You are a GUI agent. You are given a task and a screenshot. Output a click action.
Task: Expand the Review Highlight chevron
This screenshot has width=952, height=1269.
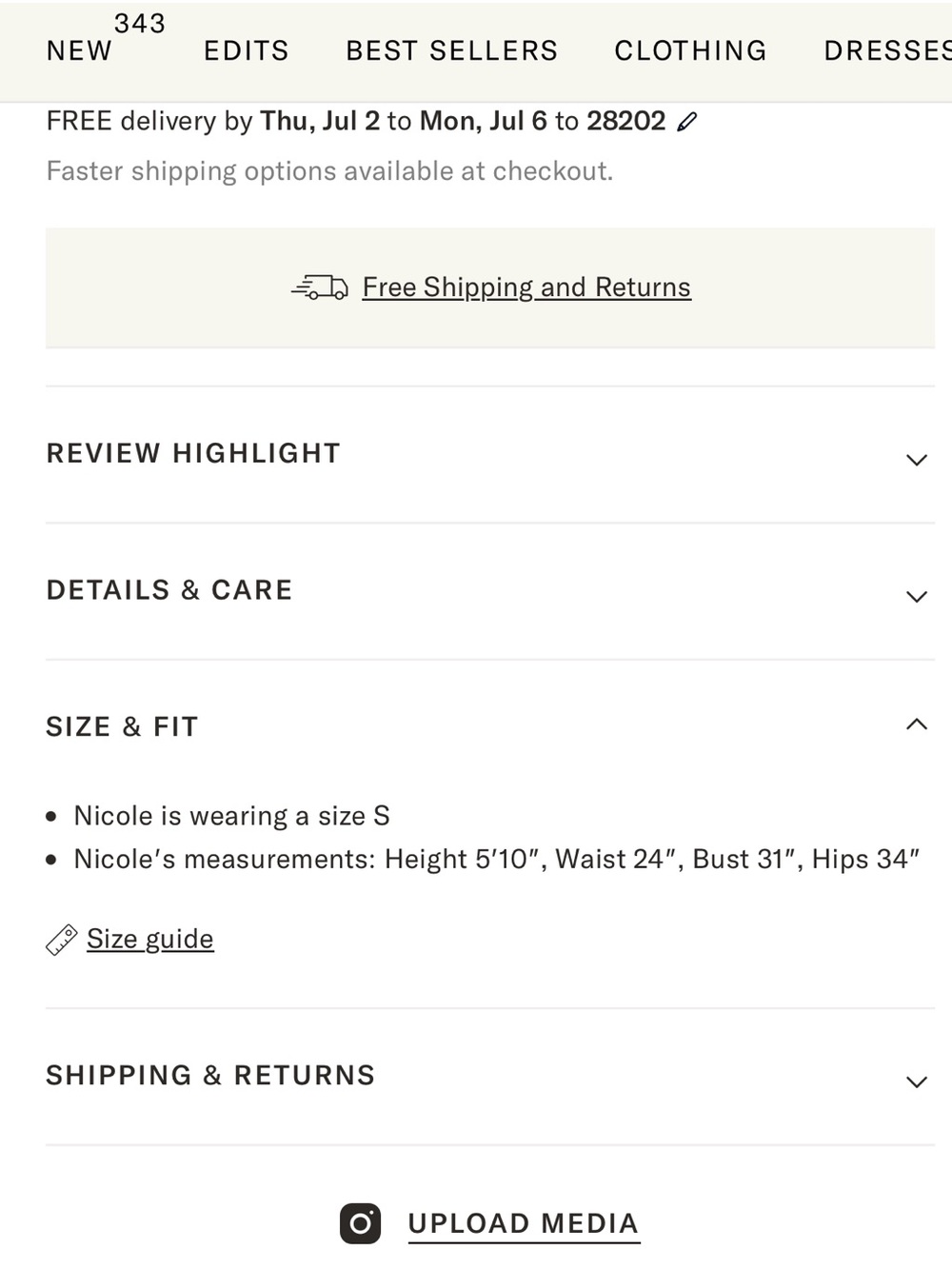point(916,460)
